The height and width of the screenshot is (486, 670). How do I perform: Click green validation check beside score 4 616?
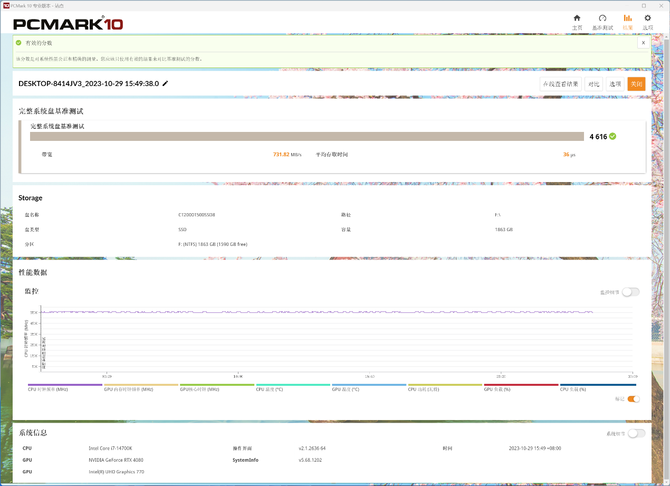613,136
